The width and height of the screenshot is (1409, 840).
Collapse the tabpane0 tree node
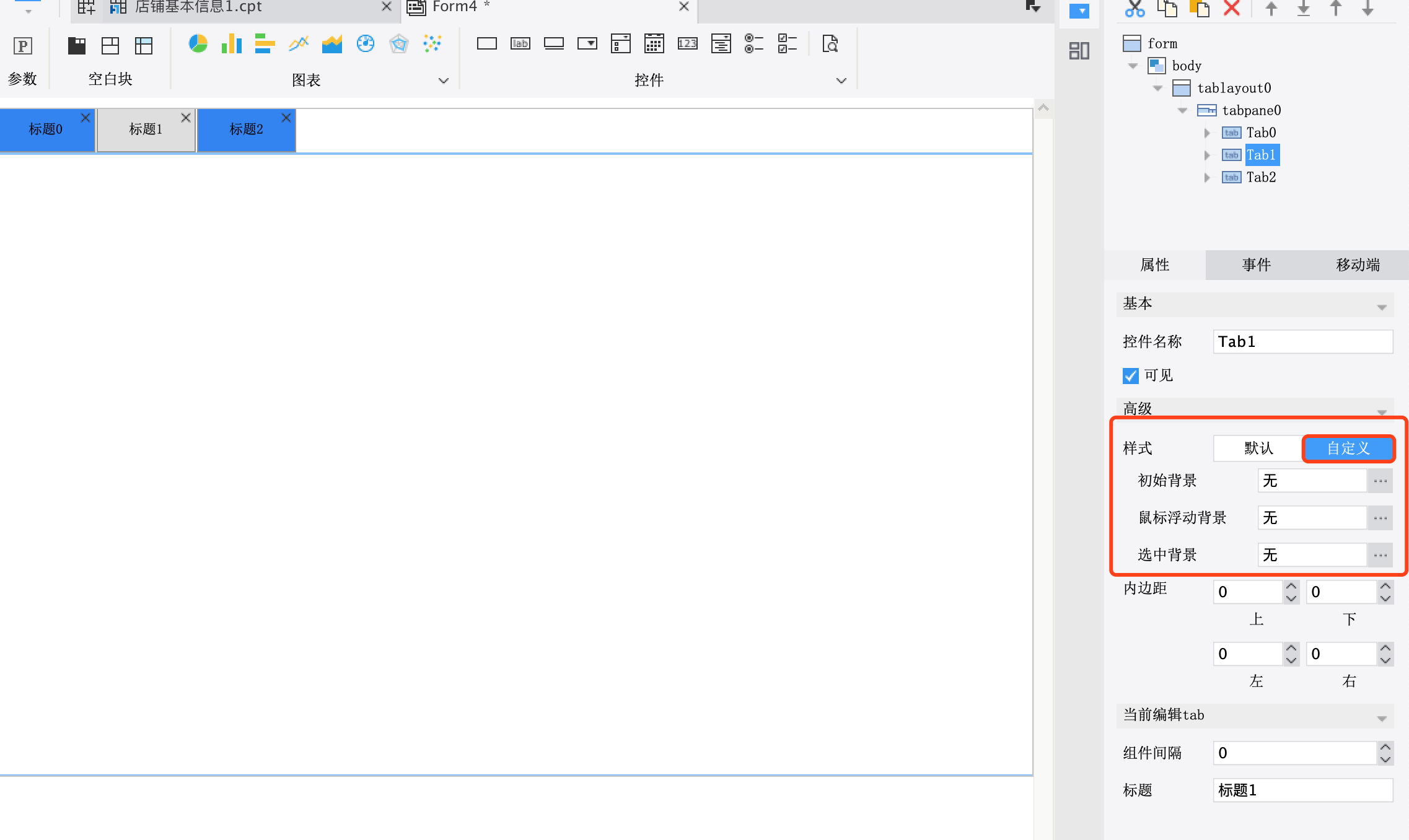1182,110
